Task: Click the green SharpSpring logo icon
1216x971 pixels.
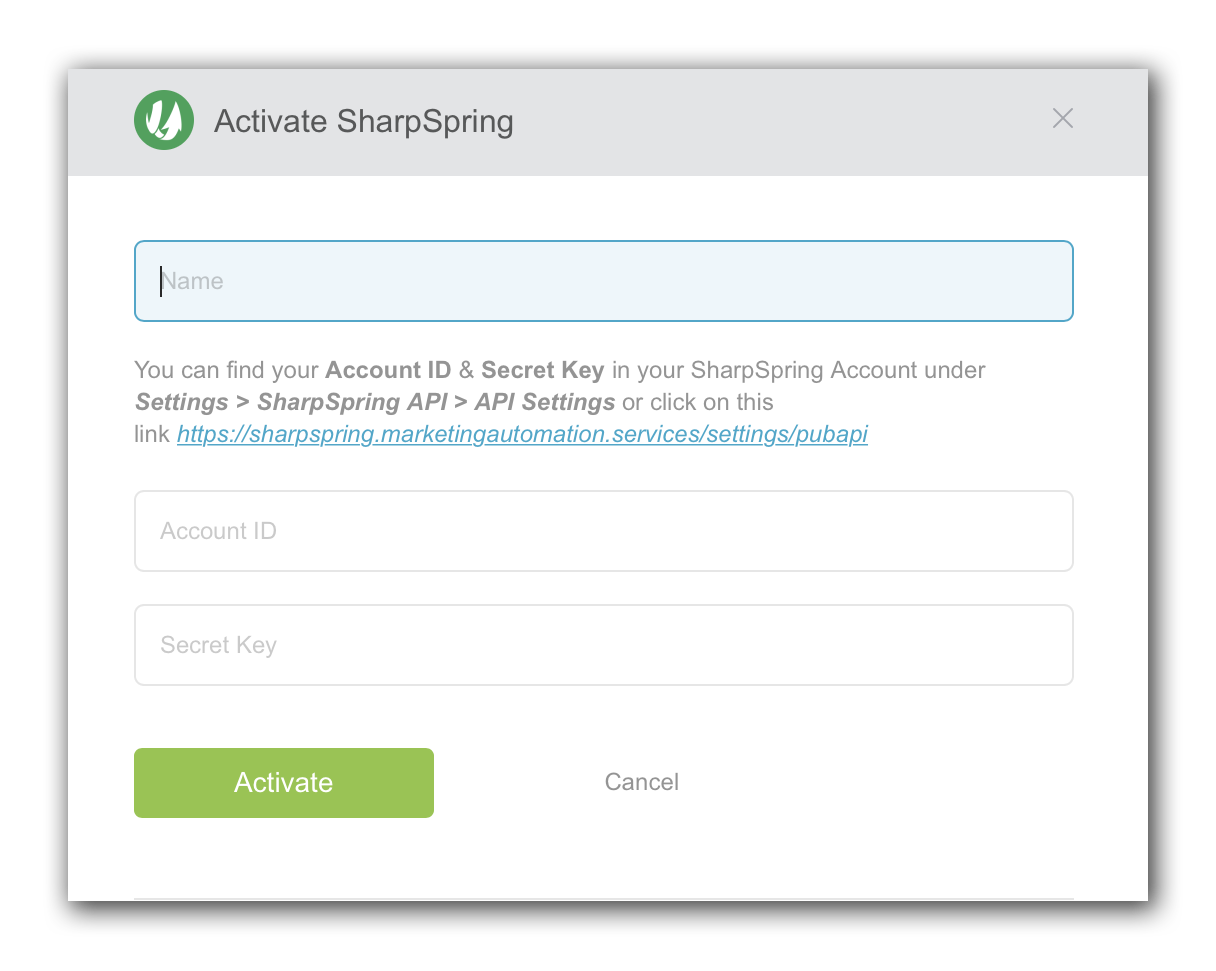Action: (164, 120)
